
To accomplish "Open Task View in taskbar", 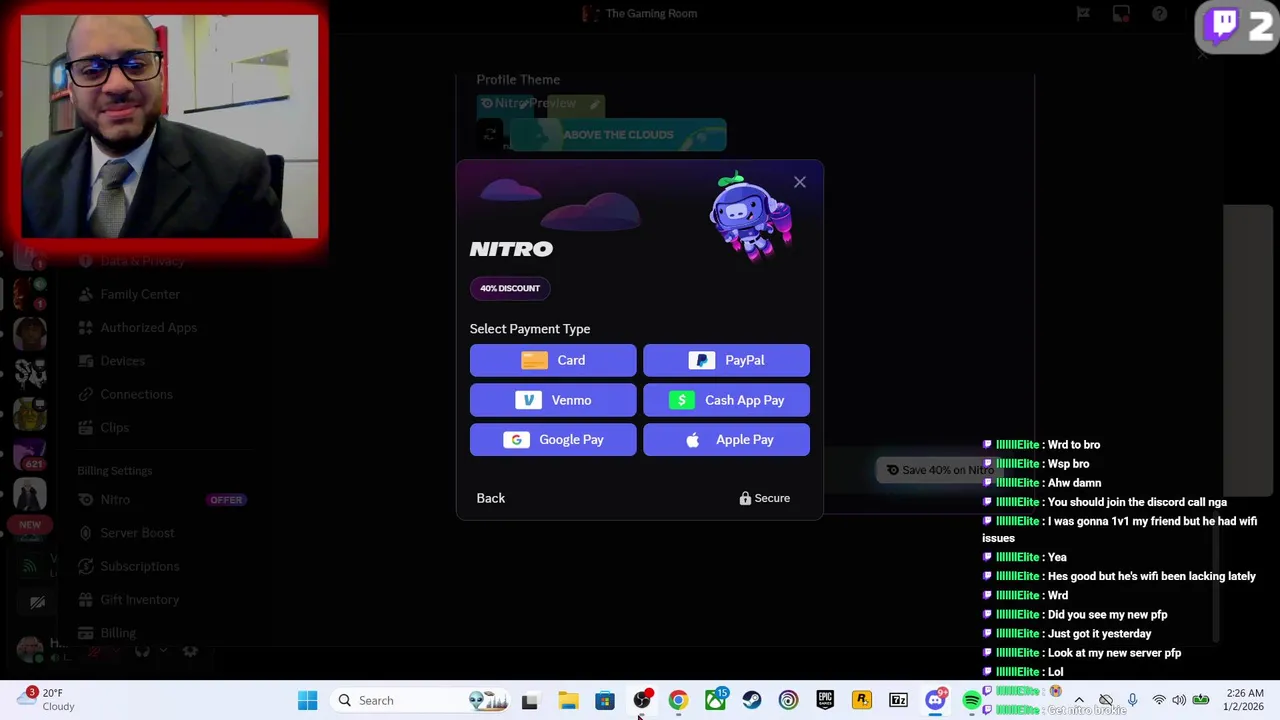I will click(529, 700).
